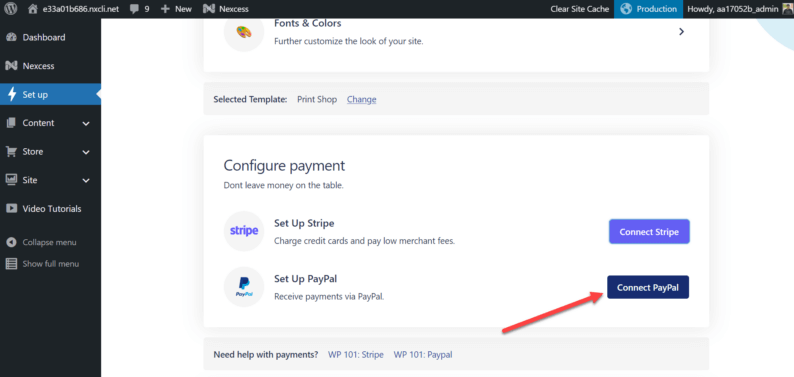This screenshot has height=377, width=794.
Task: Click the Dashboard gauge icon
Action: 11,37
